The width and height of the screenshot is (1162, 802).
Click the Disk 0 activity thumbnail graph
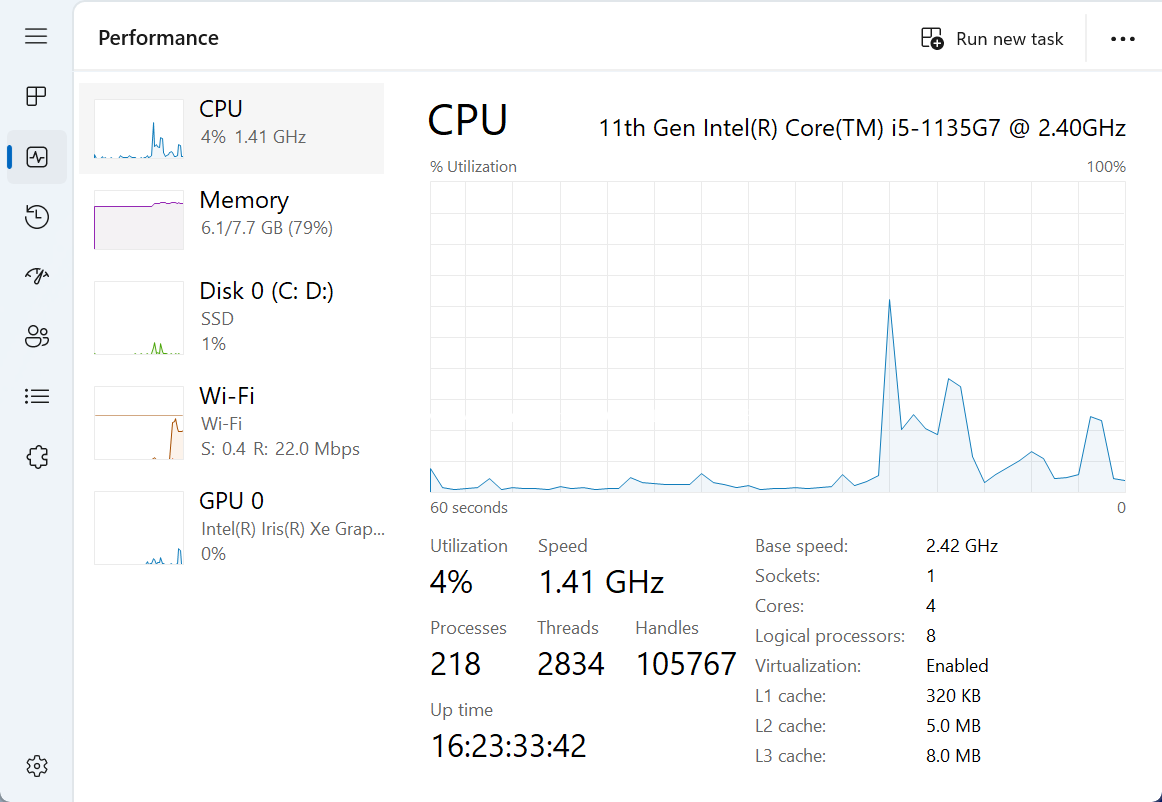139,318
